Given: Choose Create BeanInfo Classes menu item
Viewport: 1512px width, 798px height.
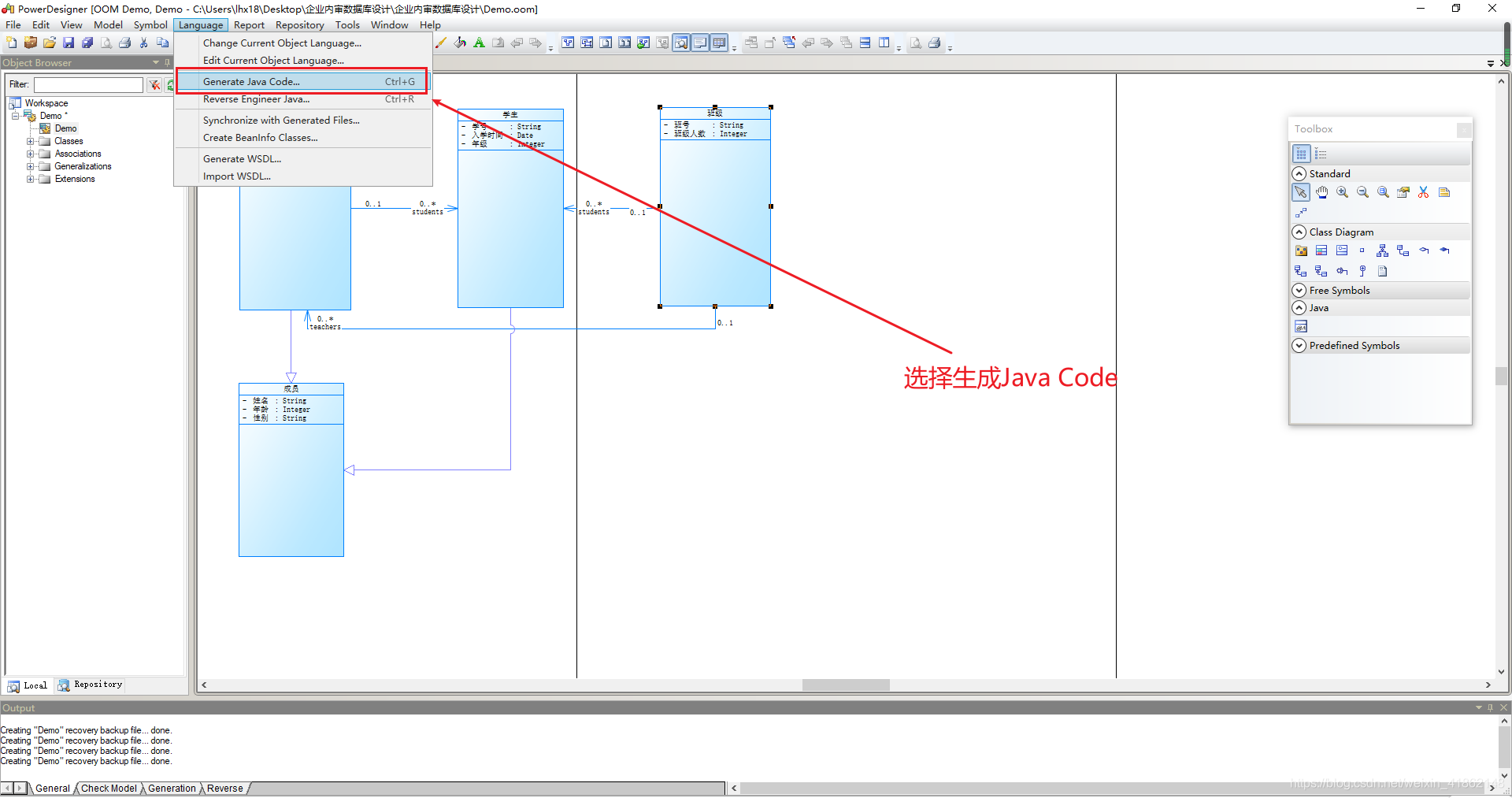Looking at the screenshot, I should (x=303, y=137).
